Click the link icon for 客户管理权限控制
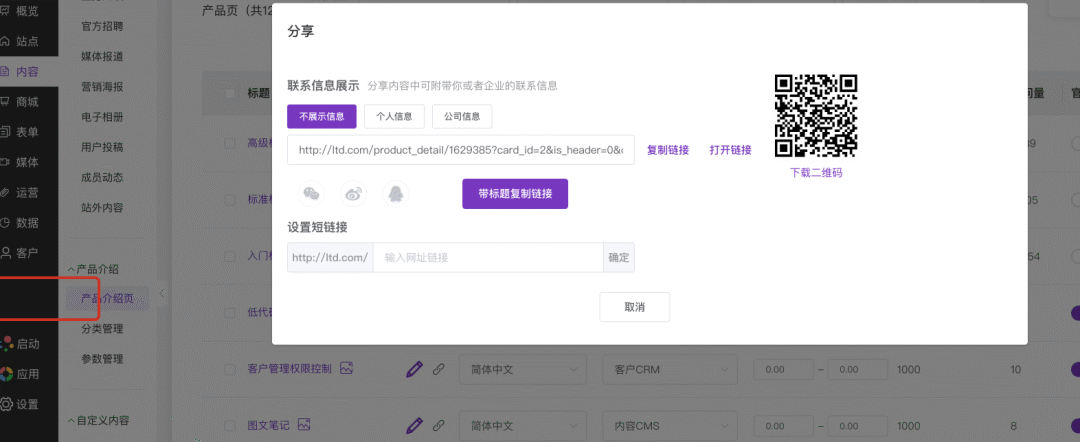This screenshot has width=1080, height=442. click(438, 369)
